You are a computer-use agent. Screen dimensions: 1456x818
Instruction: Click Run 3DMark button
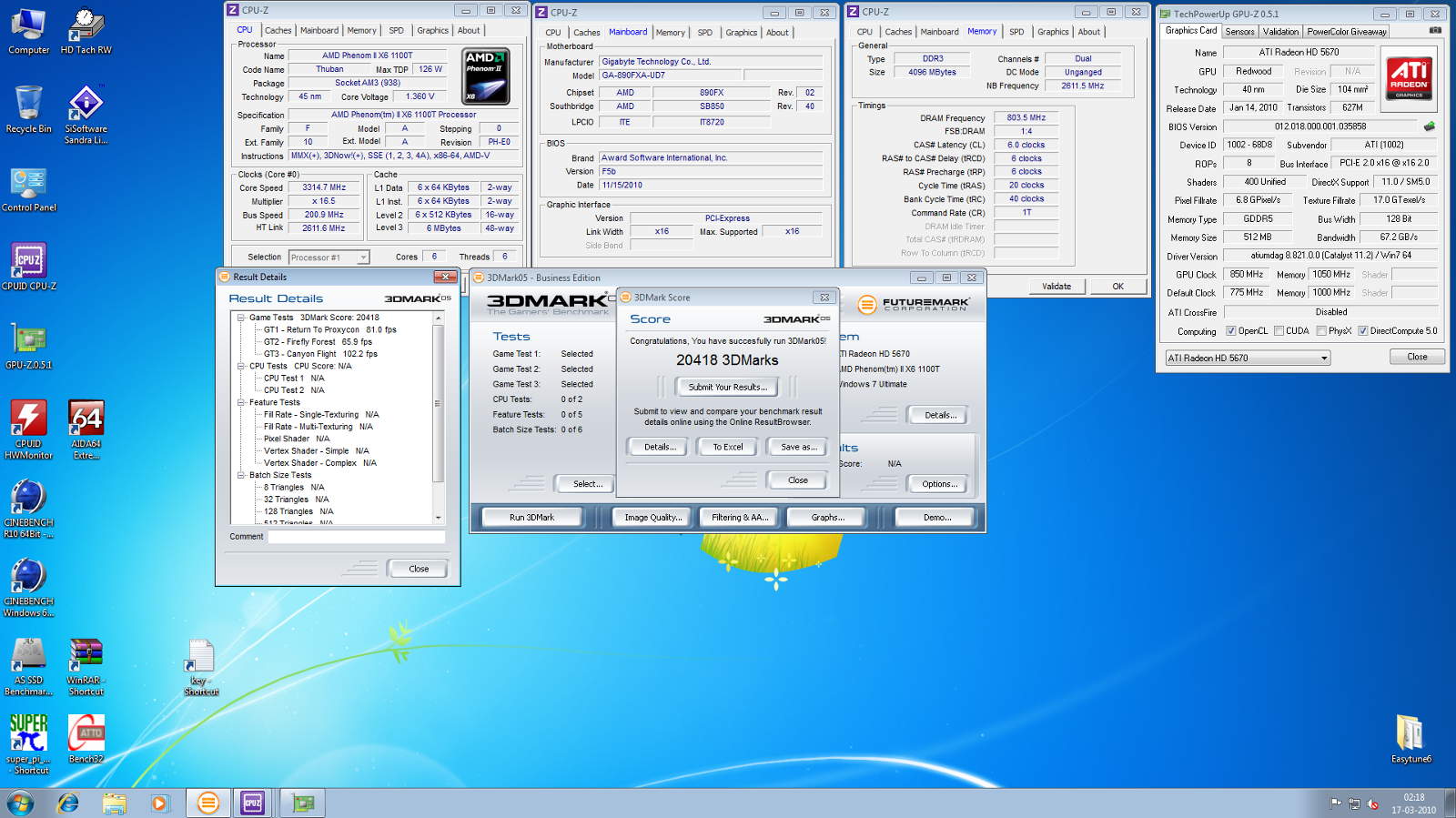(x=531, y=518)
